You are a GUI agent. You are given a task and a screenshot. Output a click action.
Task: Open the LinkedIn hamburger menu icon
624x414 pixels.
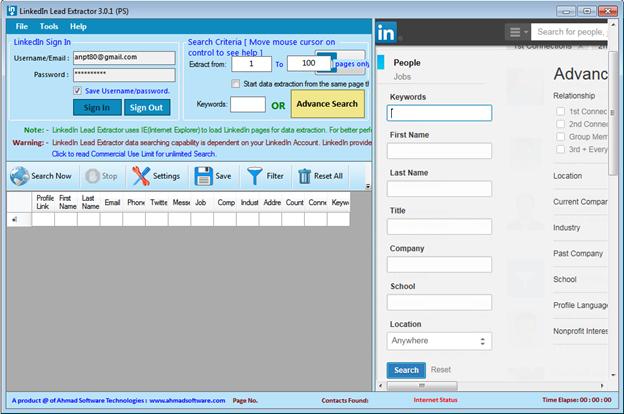tap(515, 33)
